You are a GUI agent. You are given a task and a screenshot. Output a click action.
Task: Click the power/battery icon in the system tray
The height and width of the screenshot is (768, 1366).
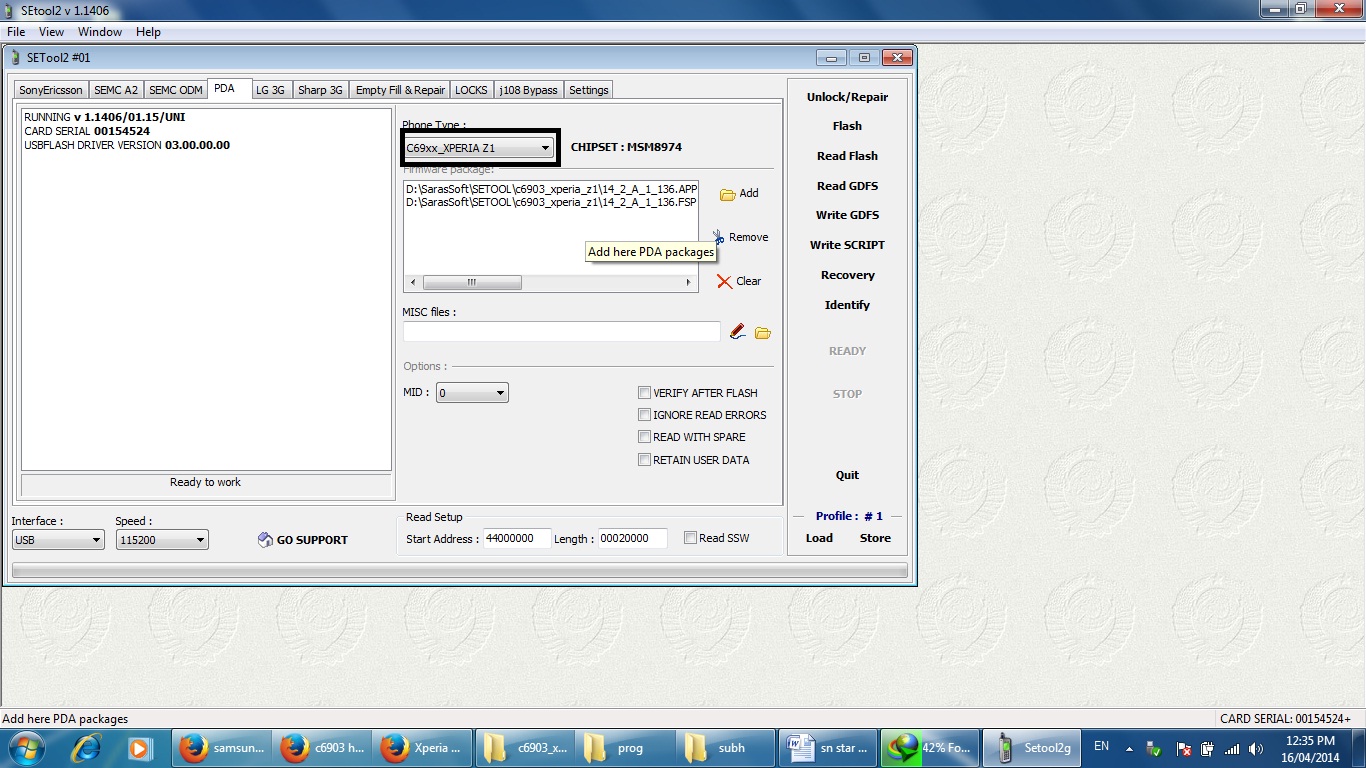click(1207, 748)
